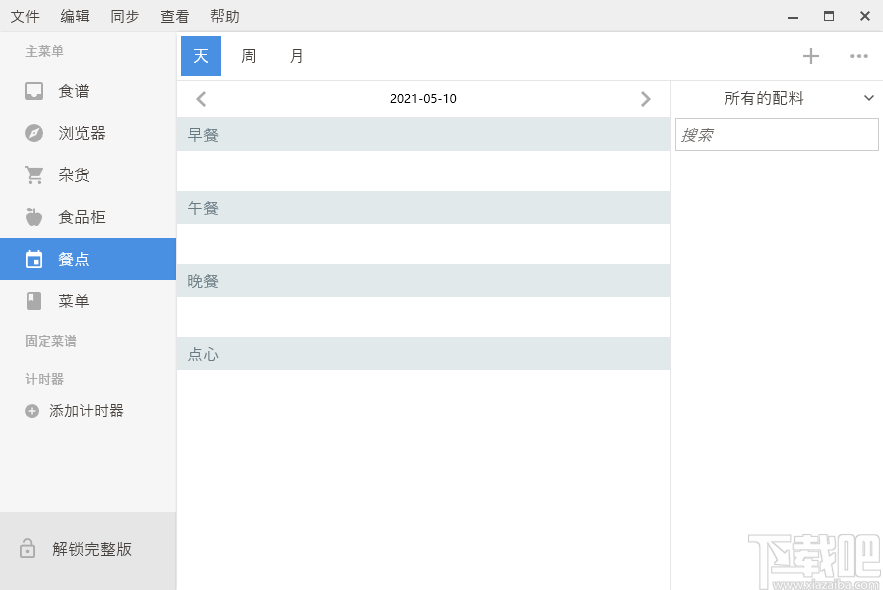
Task: Click the date label 2021-05-10
Action: (423, 98)
